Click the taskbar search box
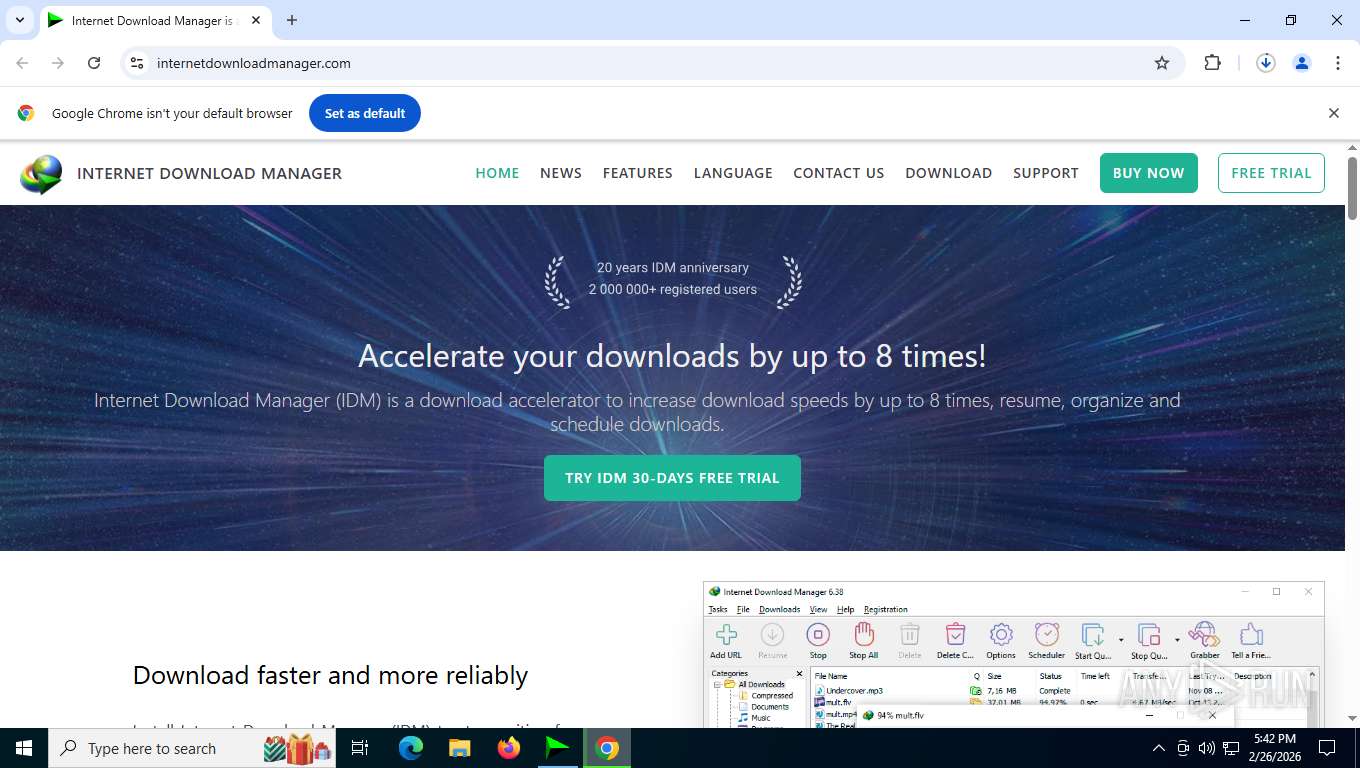1360x768 pixels. point(193,748)
